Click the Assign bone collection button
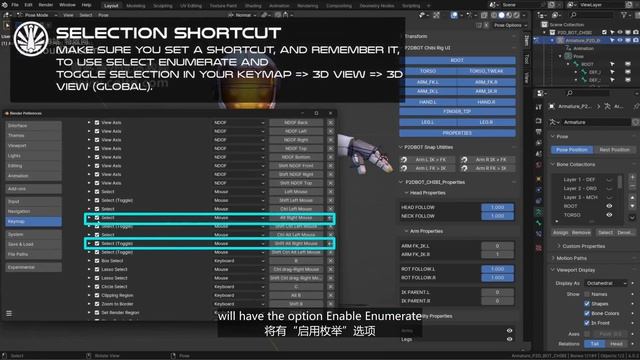Screen dimensions: 640x360 click(x=560, y=232)
